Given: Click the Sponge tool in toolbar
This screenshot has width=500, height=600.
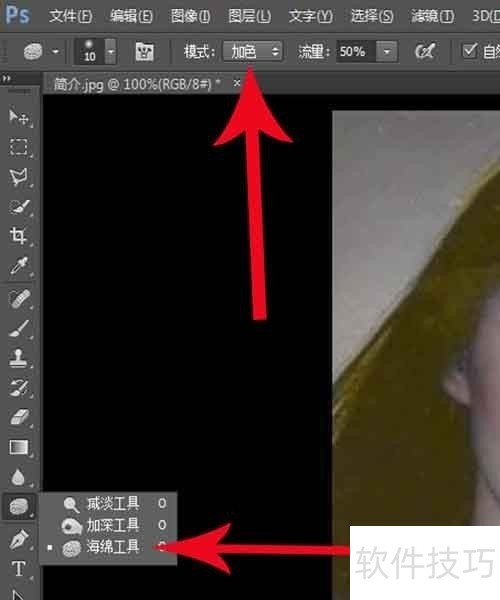Looking at the screenshot, I should 19,507.
